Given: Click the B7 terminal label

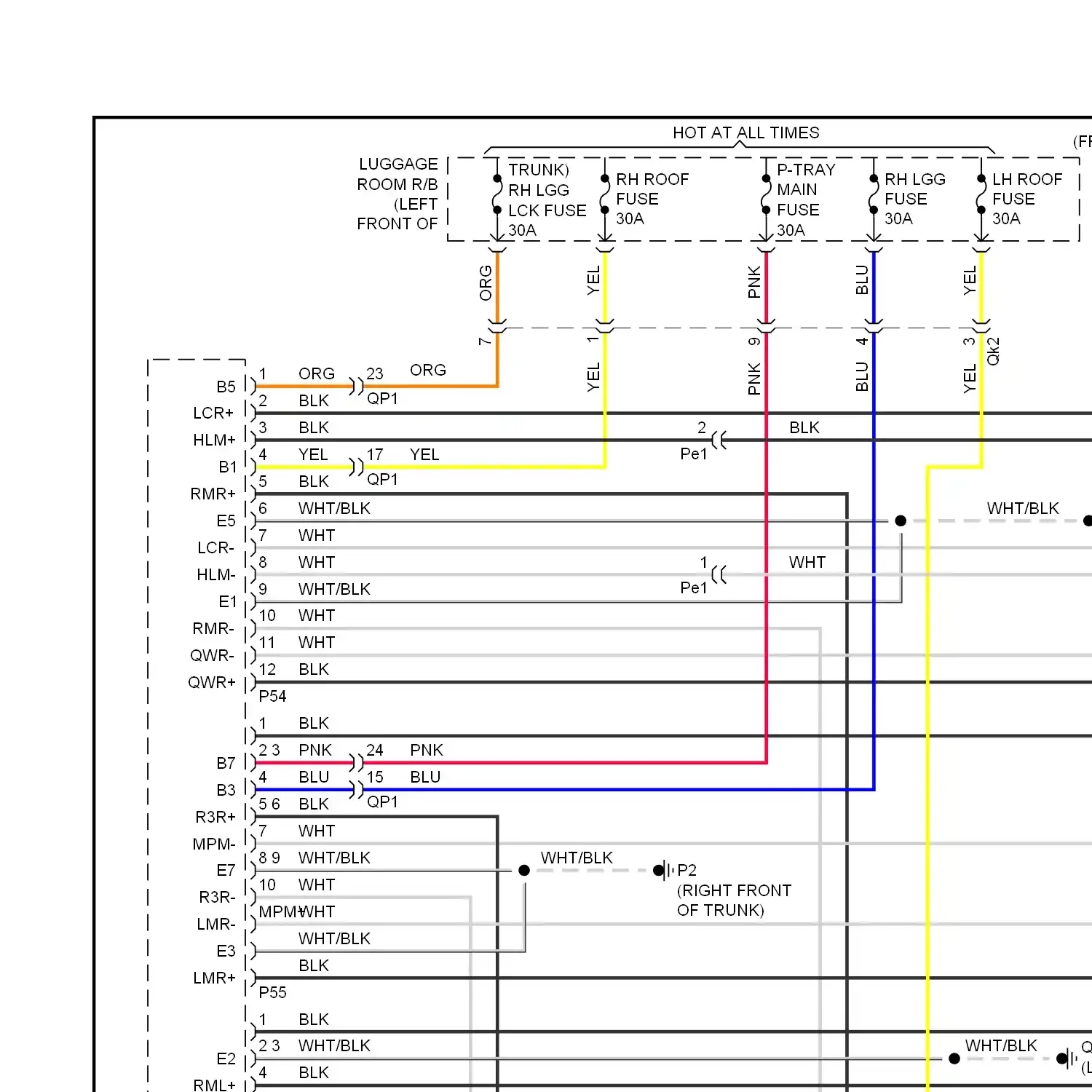Looking at the screenshot, I should pos(226,764).
